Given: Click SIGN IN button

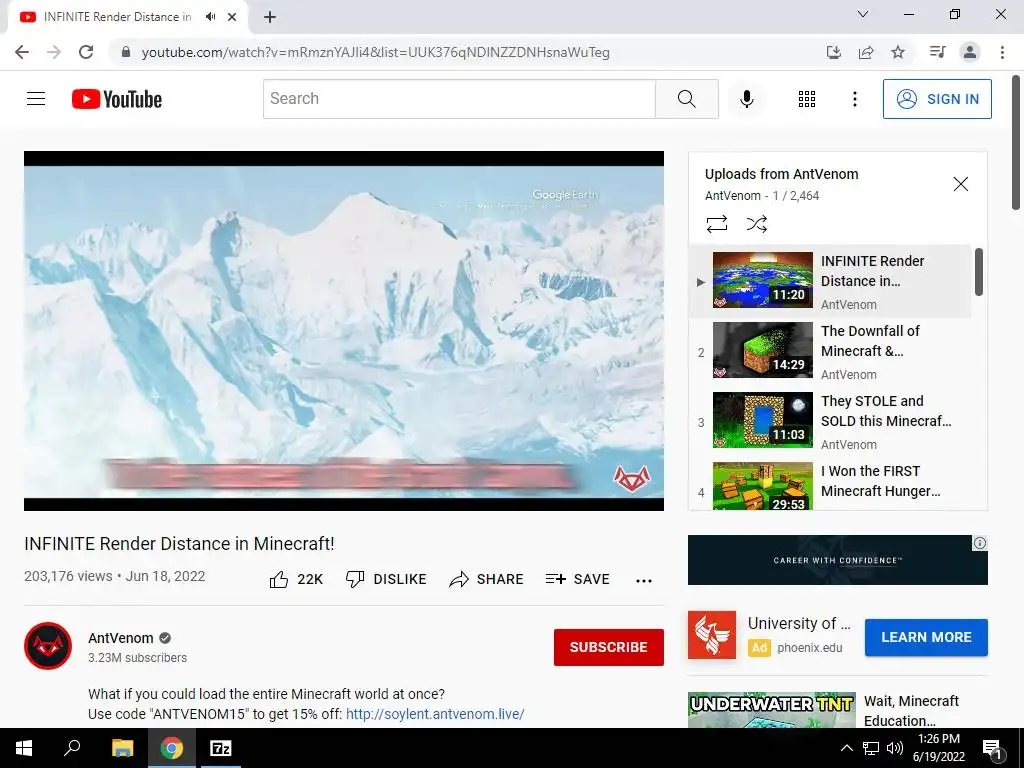Looking at the screenshot, I should click(936, 99).
